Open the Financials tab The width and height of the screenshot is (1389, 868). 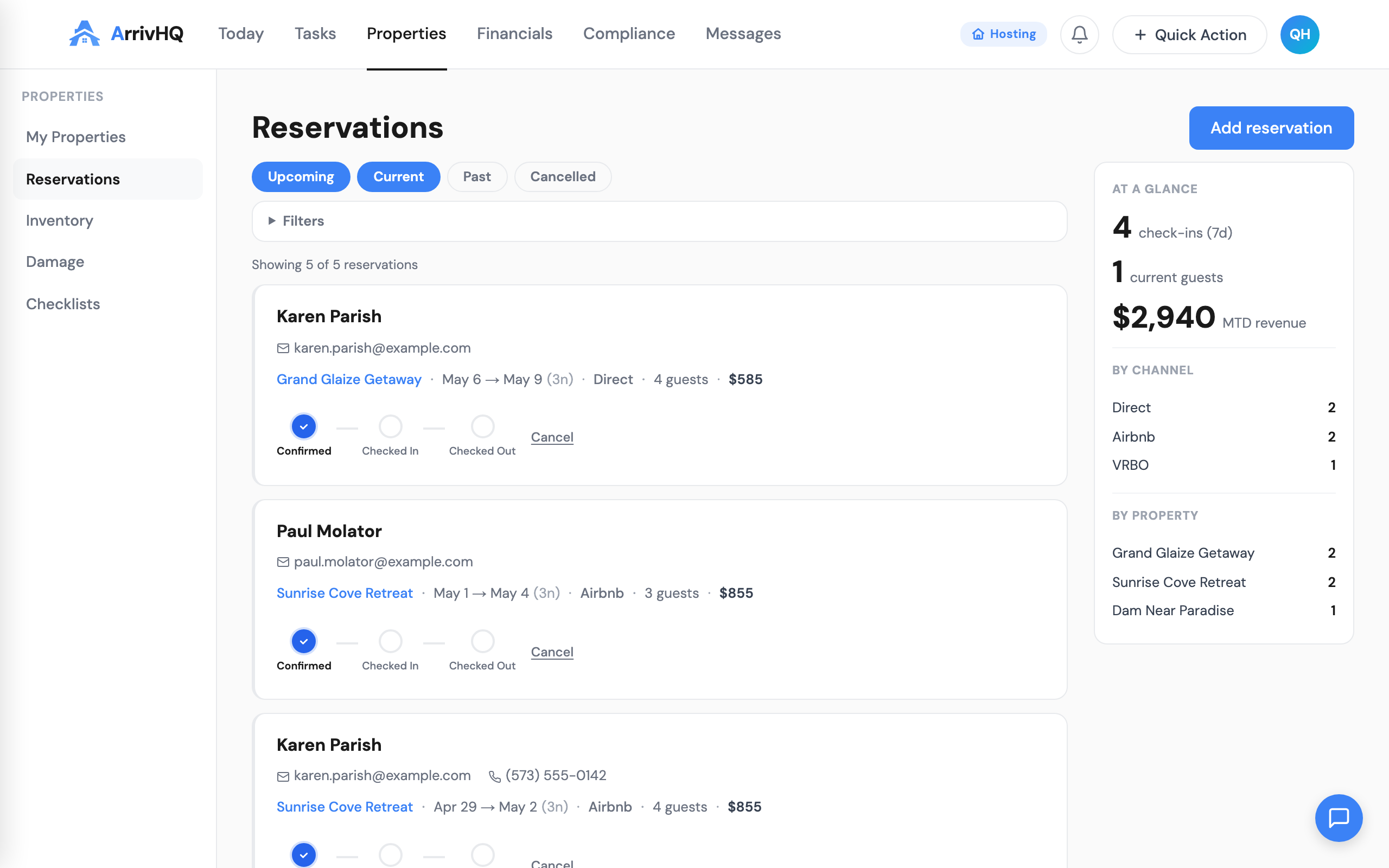click(514, 33)
